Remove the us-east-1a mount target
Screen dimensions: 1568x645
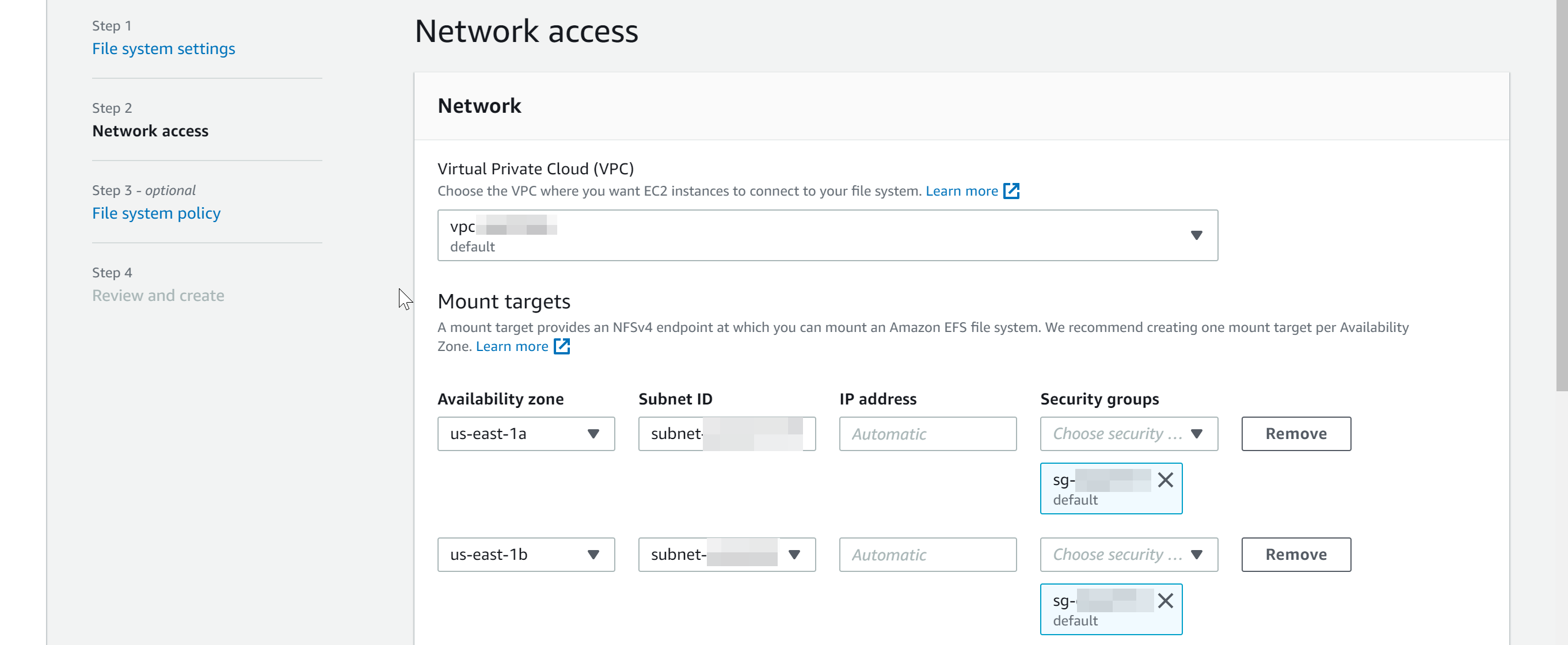(1296, 434)
